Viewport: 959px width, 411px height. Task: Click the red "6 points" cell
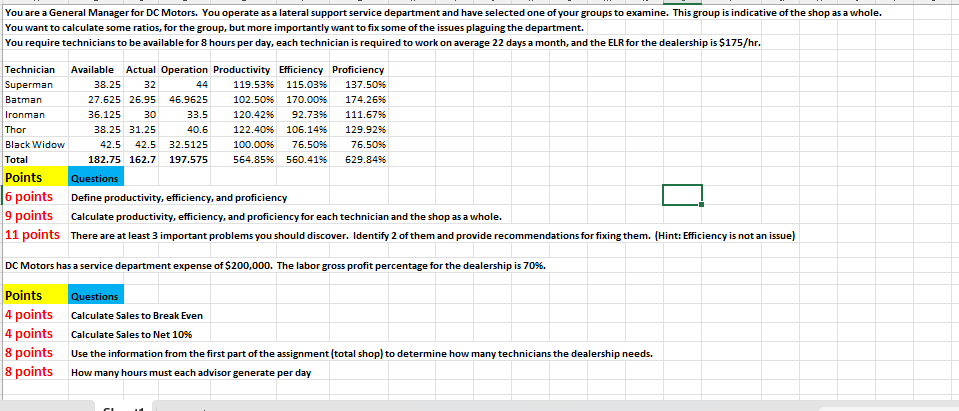click(x=34, y=197)
